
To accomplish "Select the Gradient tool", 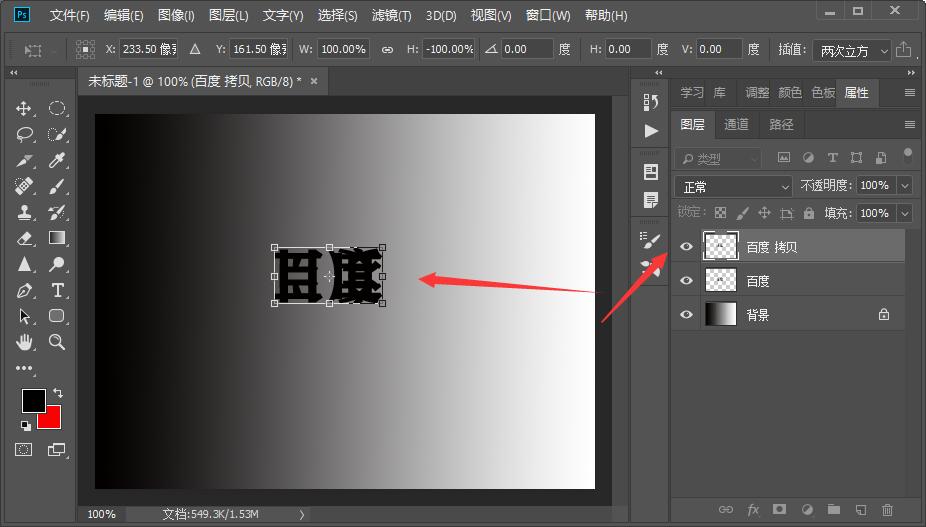I will click(x=57, y=238).
